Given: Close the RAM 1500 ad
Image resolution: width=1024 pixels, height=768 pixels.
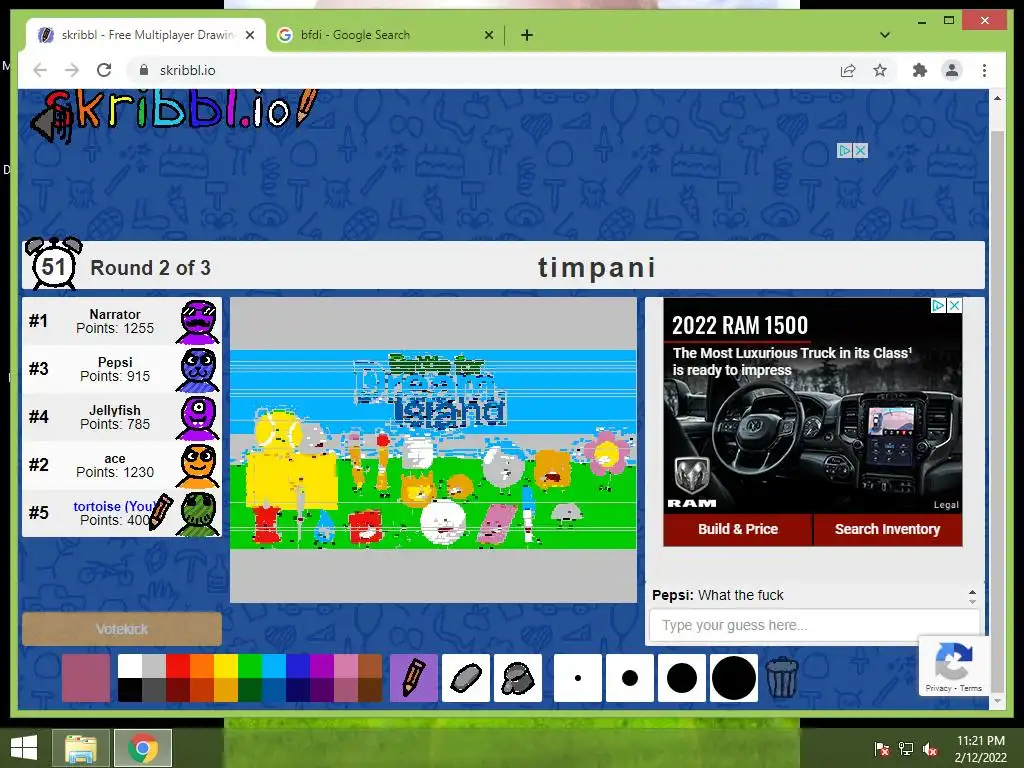Looking at the screenshot, I should pos(954,305).
